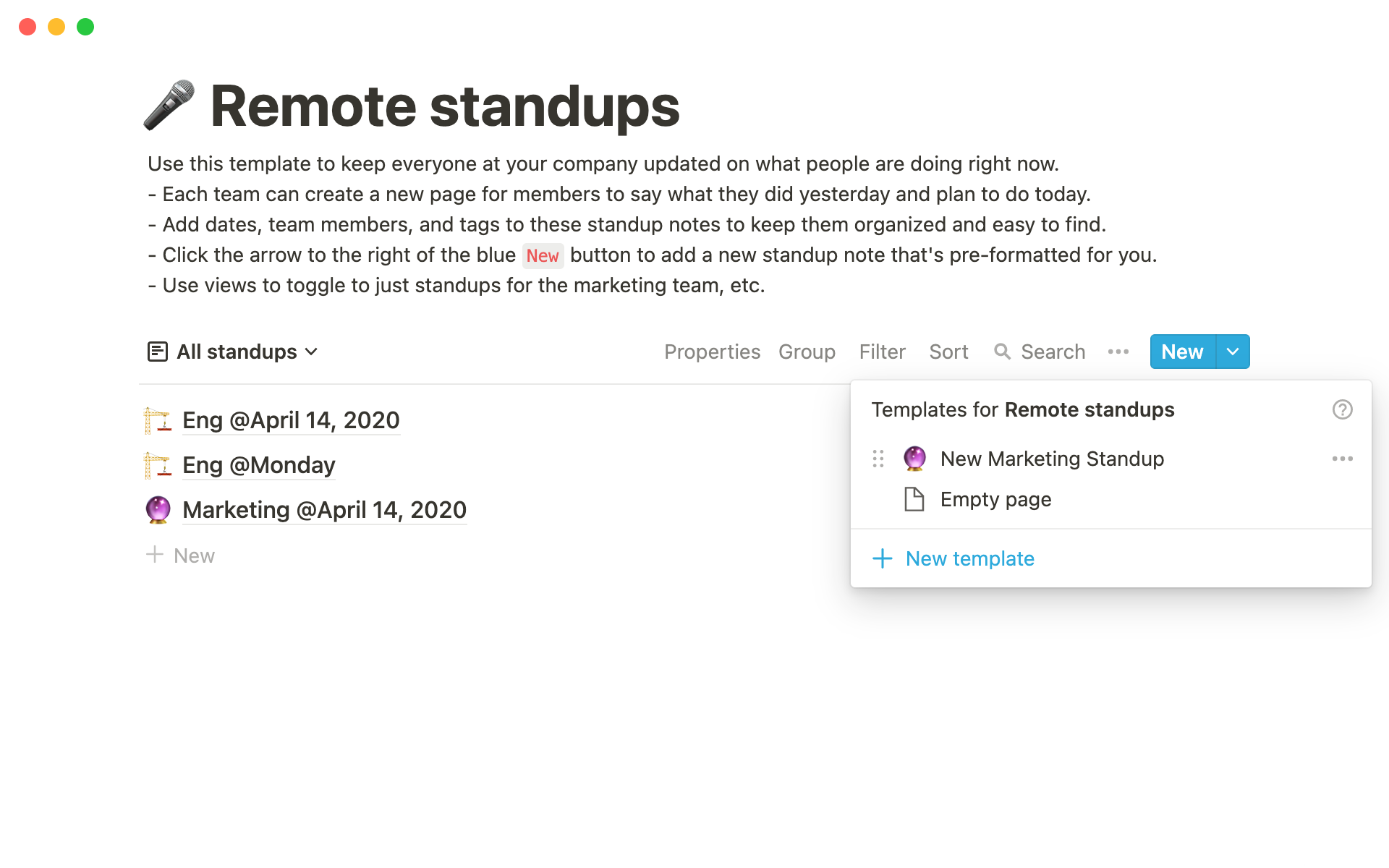This screenshot has height=868, width=1389.
Task: Open the Filter menu
Action: click(882, 352)
